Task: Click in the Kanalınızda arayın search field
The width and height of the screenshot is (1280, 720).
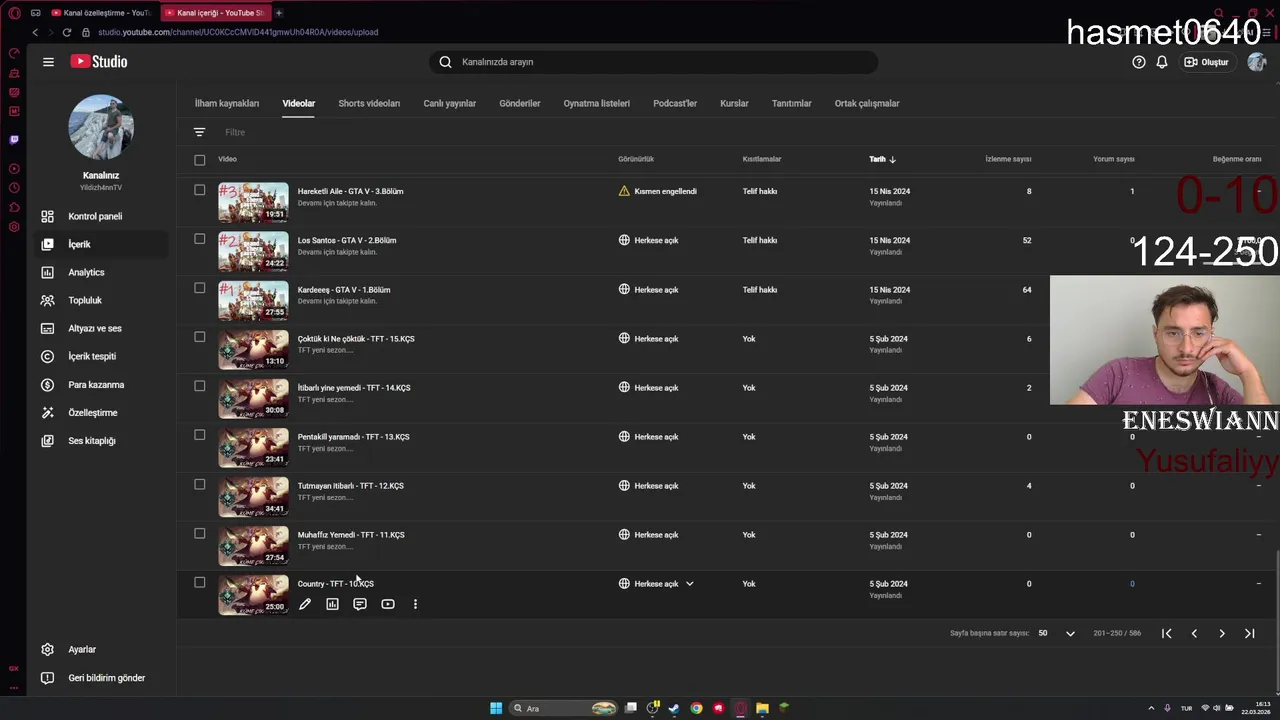Action: 654,62
